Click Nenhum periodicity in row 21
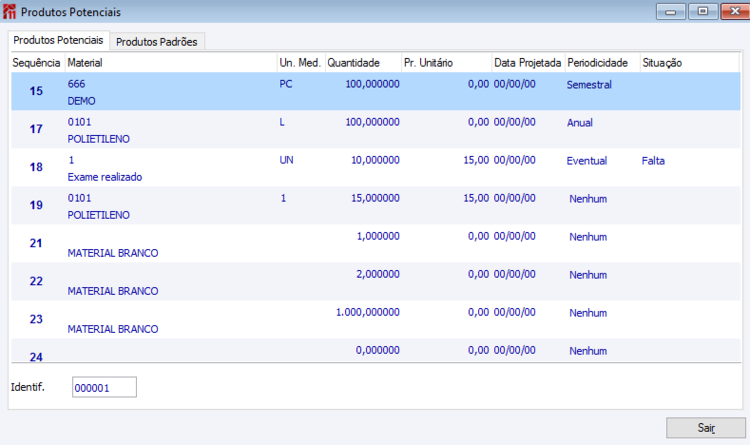750x445 pixels. [x=588, y=237]
